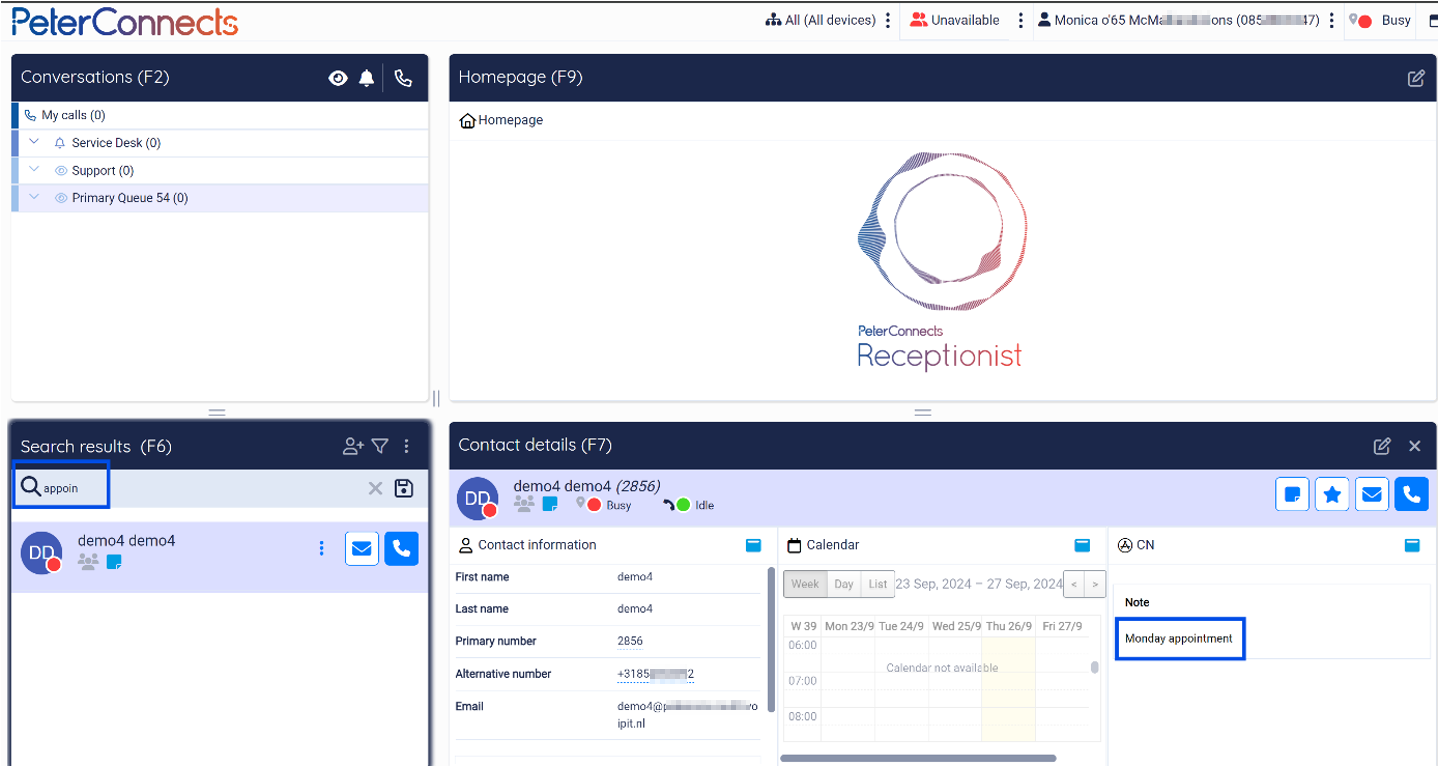Click the call button in Contact details
Screen dimensions: 1438x771
click(x=1412, y=494)
